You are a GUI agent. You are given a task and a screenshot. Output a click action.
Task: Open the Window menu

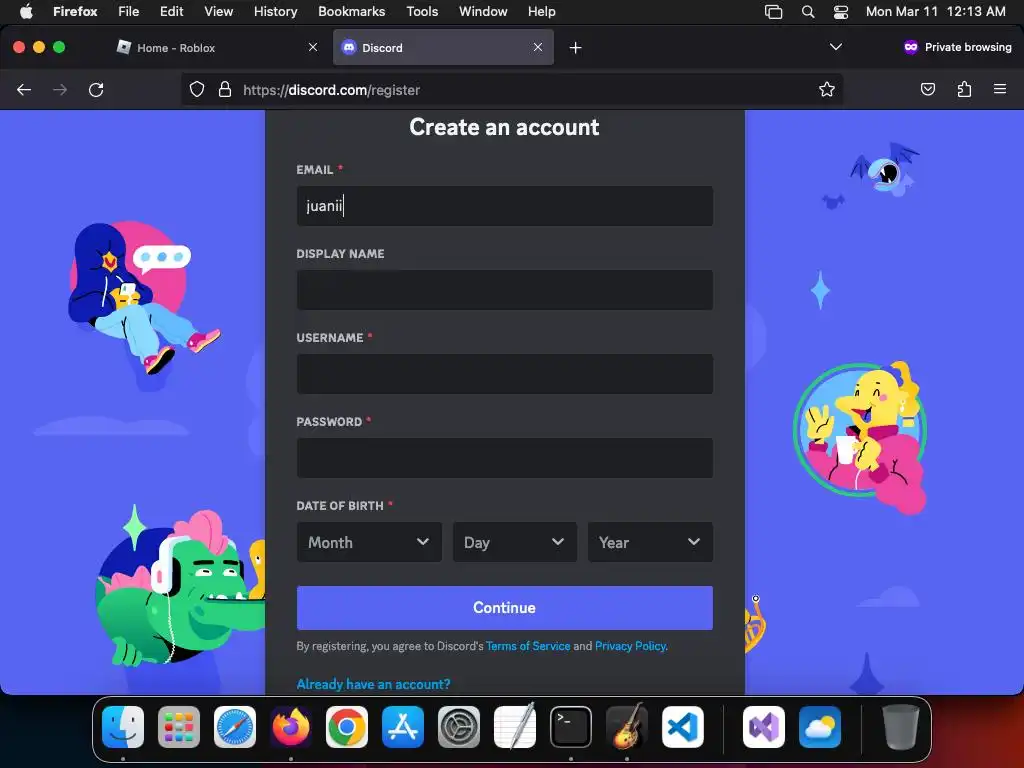[x=483, y=11]
